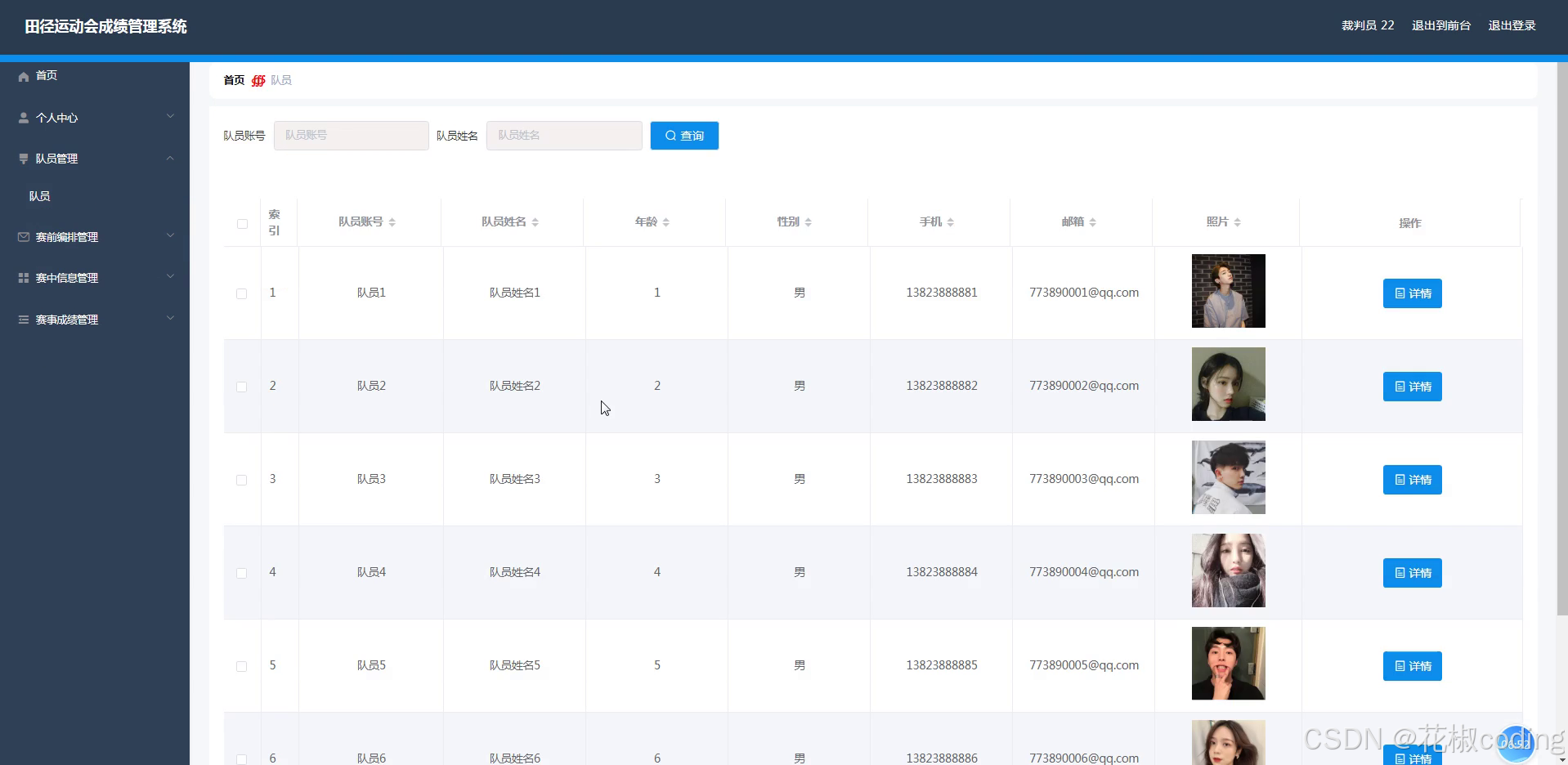This screenshot has width=1568, height=765.
Task: Click the 队员账号 search input
Action: point(351,136)
